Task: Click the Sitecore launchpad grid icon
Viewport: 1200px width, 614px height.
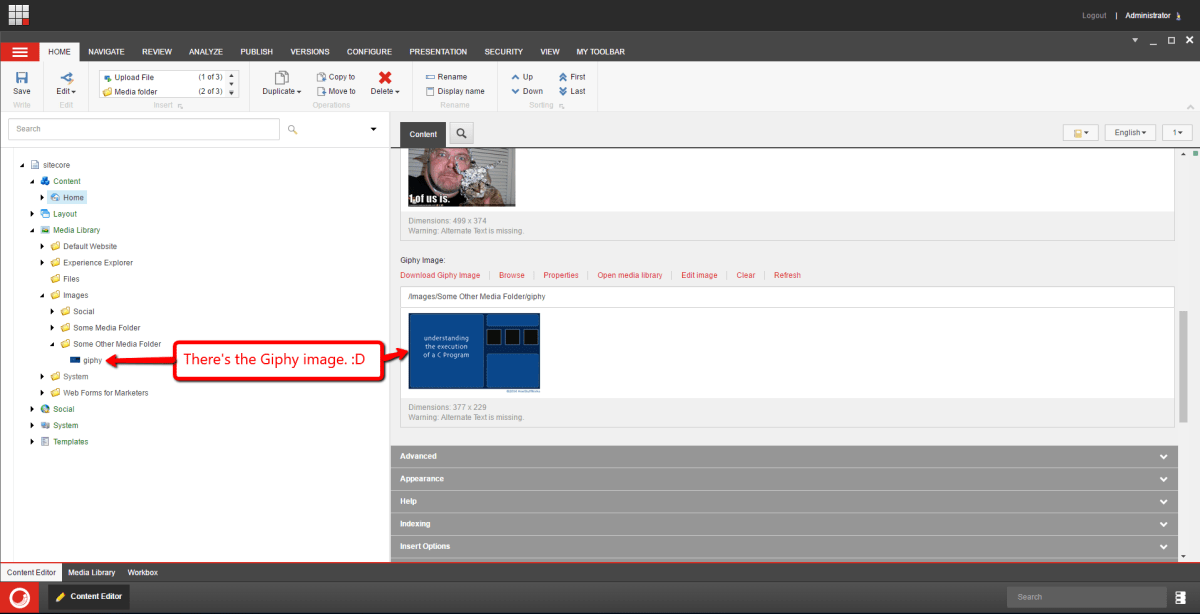Action: [19, 14]
